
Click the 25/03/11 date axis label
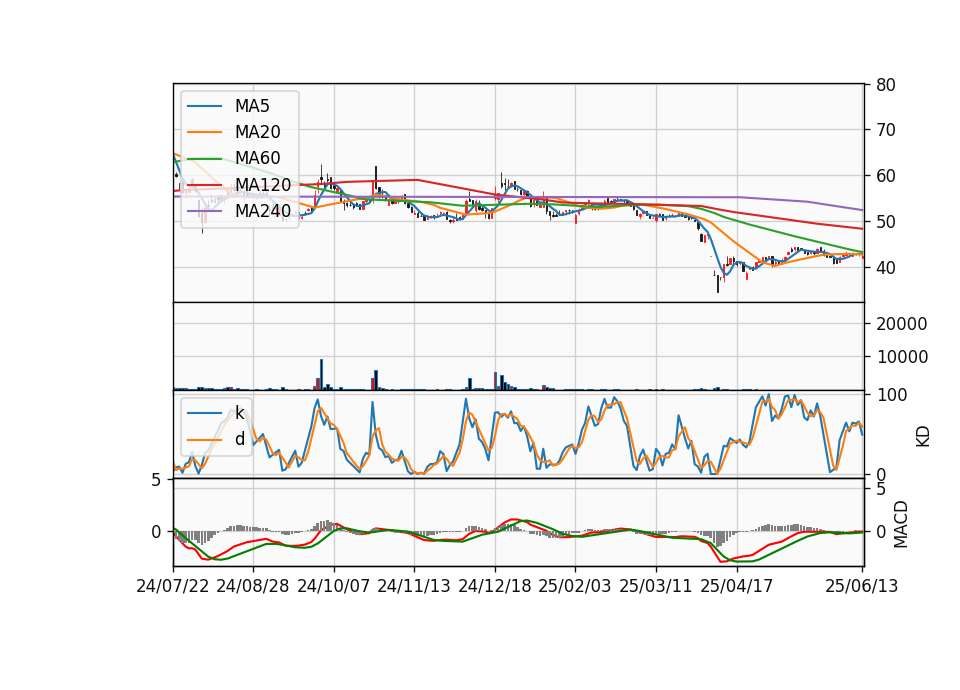click(656, 586)
